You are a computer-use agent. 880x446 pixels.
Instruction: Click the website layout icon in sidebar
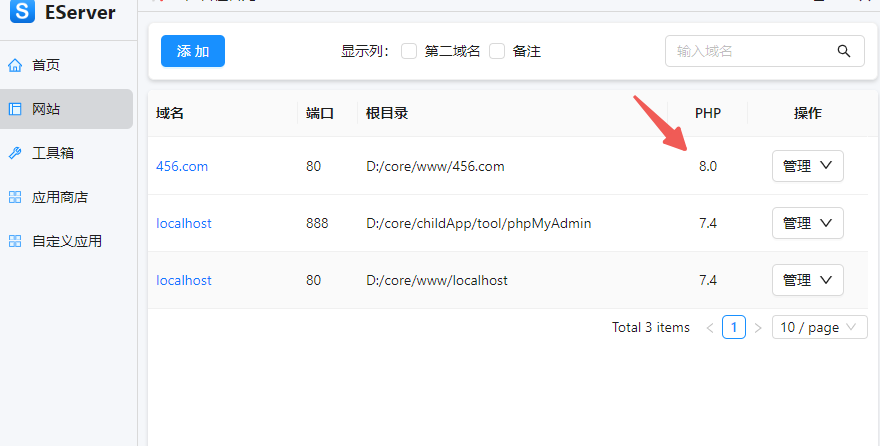pos(15,109)
